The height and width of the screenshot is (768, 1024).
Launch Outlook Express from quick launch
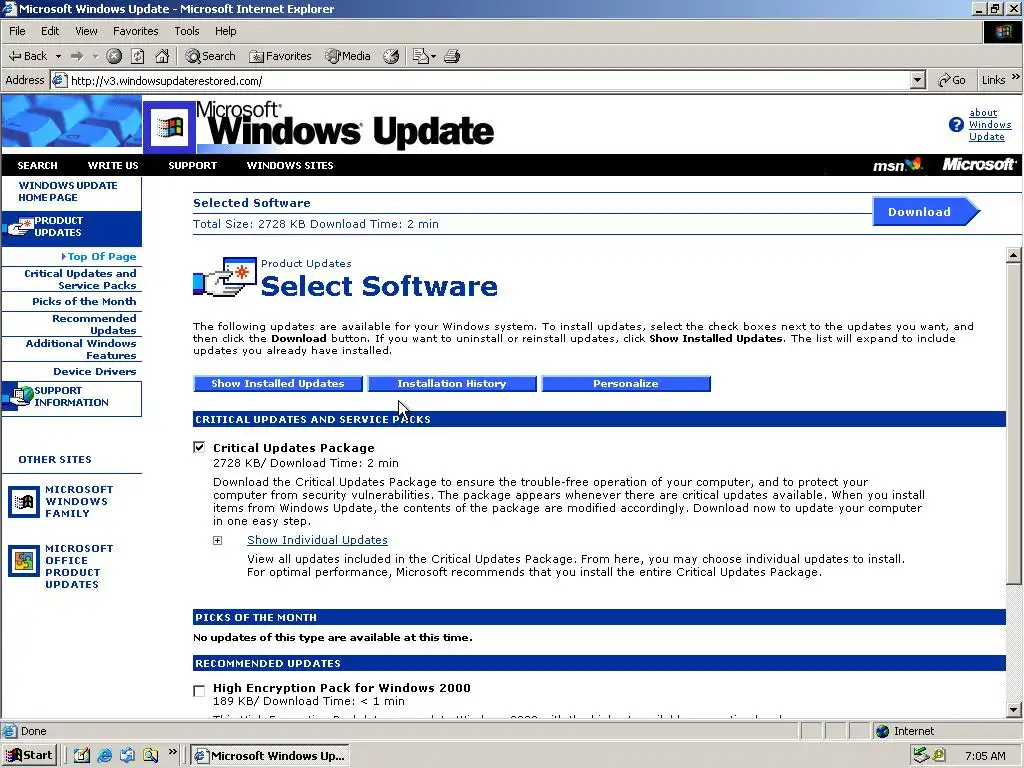(127, 756)
